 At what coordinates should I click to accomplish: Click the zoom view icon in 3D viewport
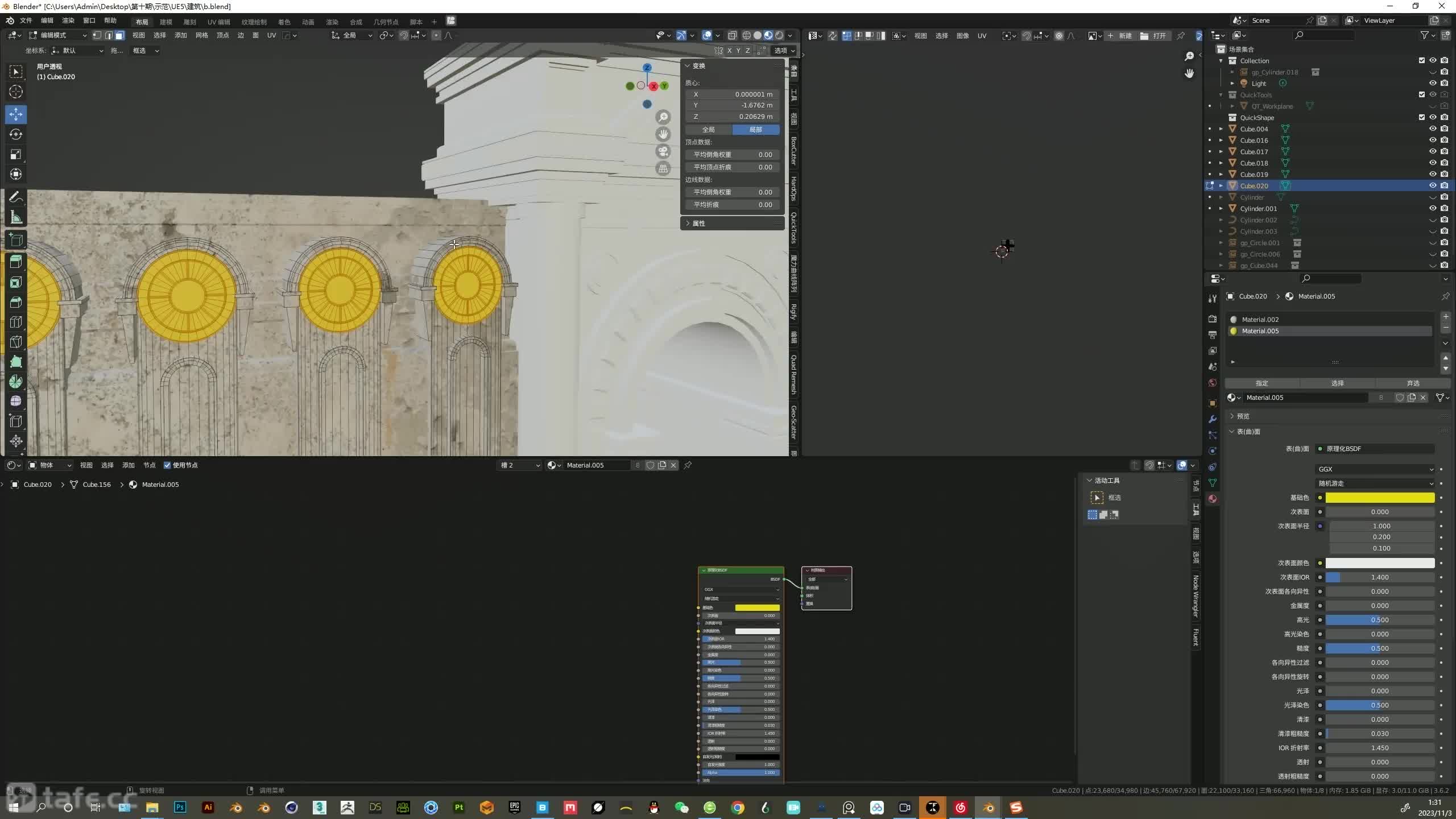pos(663,117)
